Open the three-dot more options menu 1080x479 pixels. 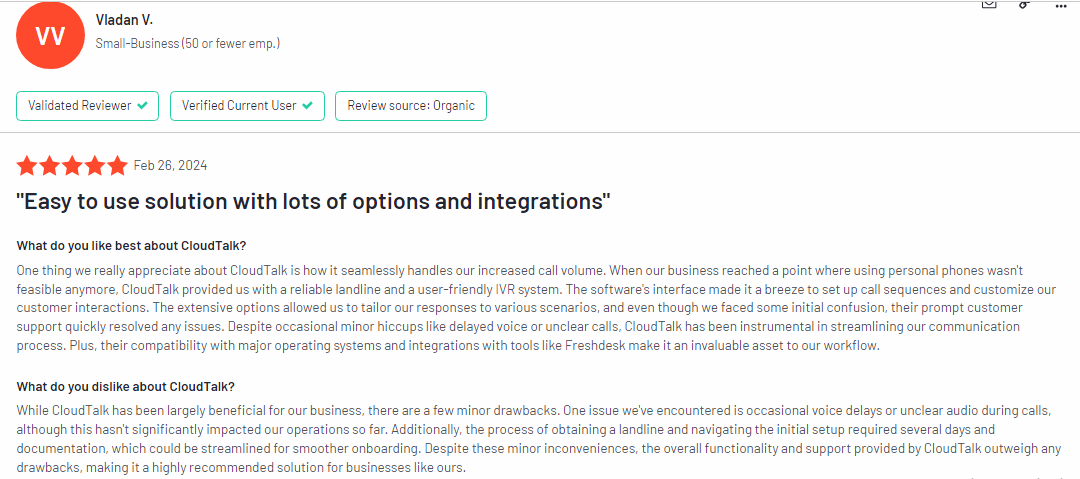click(1061, 6)
